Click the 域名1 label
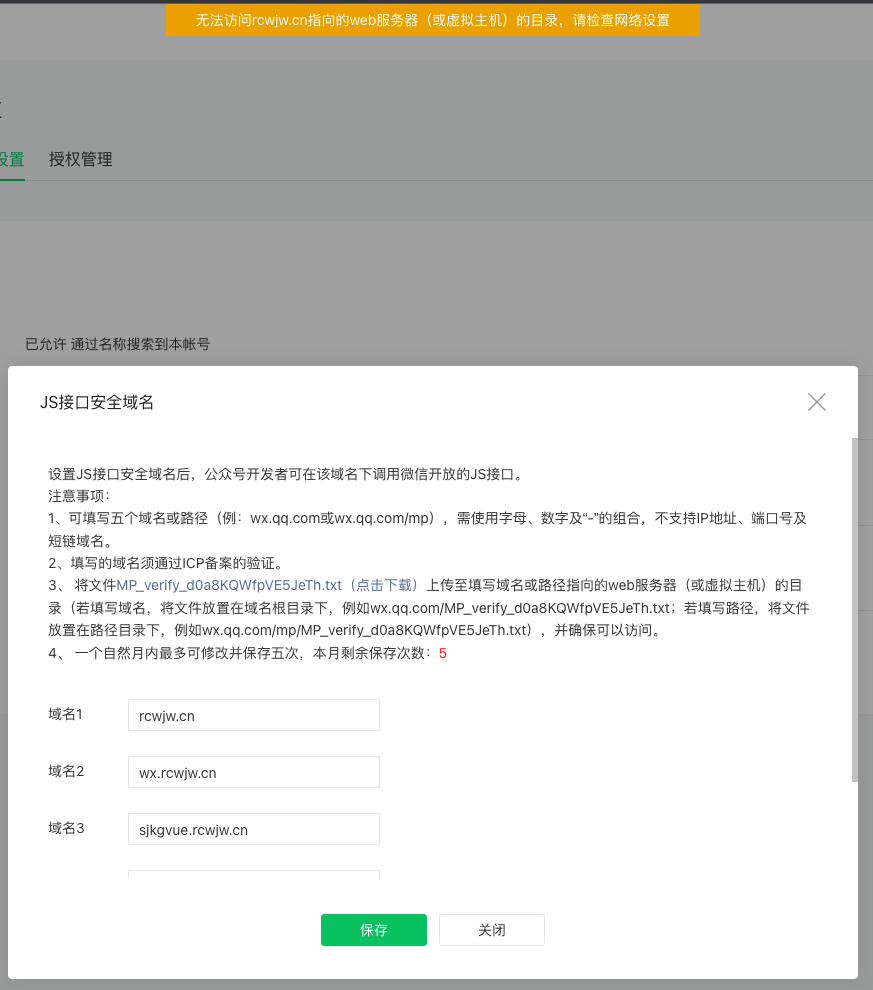The height and width of the screenshot is (990, 873). 66,714
